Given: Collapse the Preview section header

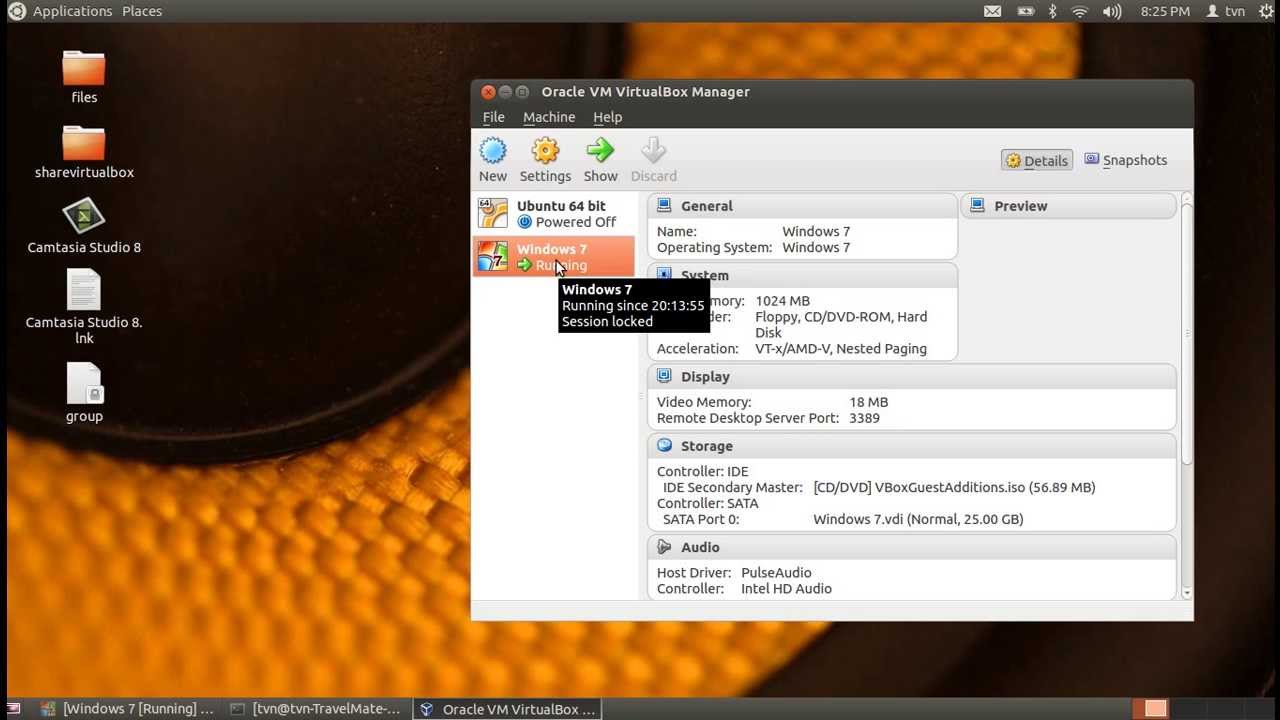Looking at the screenshot, I should click(x=1068, y=206).
